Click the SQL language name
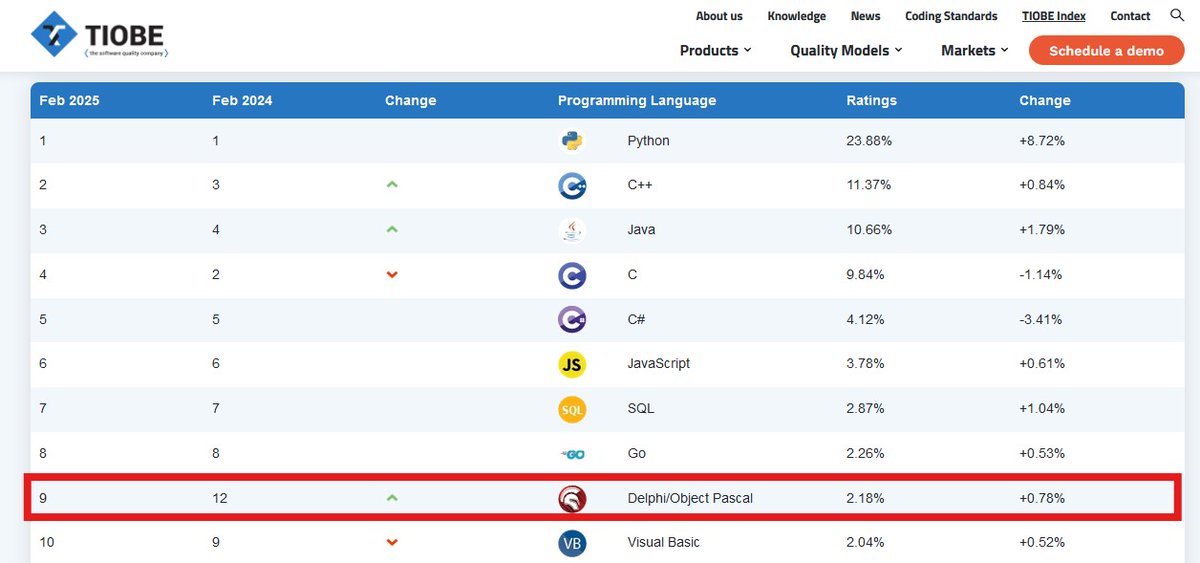This screenshot has height=563, width=1200. pyautogui.click(x=640, y=409)
